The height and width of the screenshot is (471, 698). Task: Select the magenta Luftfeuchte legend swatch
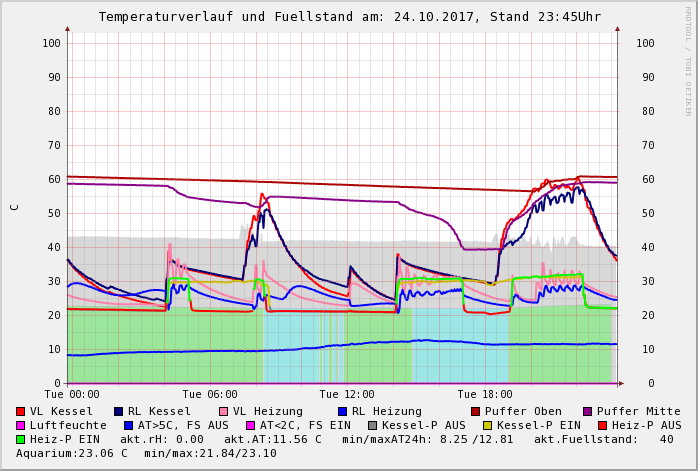[21, 425]
